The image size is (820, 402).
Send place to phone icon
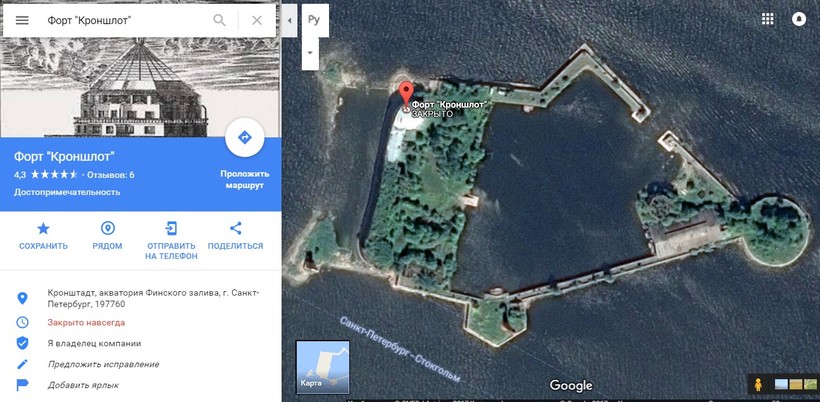pos(171,228)
